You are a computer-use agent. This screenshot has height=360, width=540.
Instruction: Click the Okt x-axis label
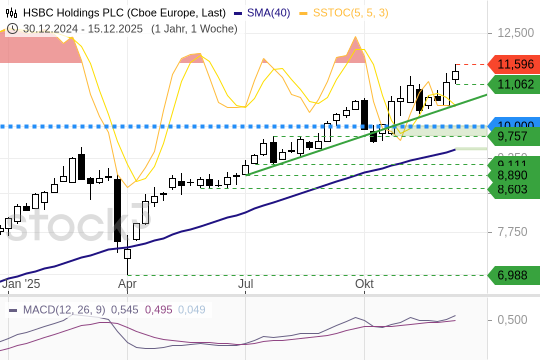click(364, 284)
